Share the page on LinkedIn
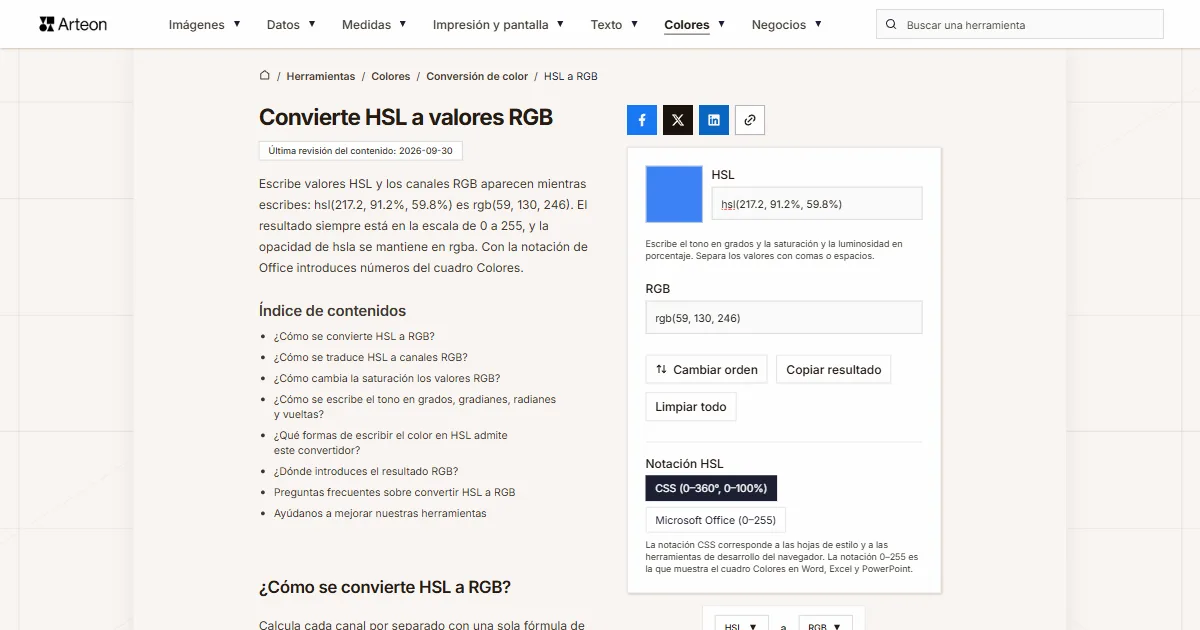 714,120
